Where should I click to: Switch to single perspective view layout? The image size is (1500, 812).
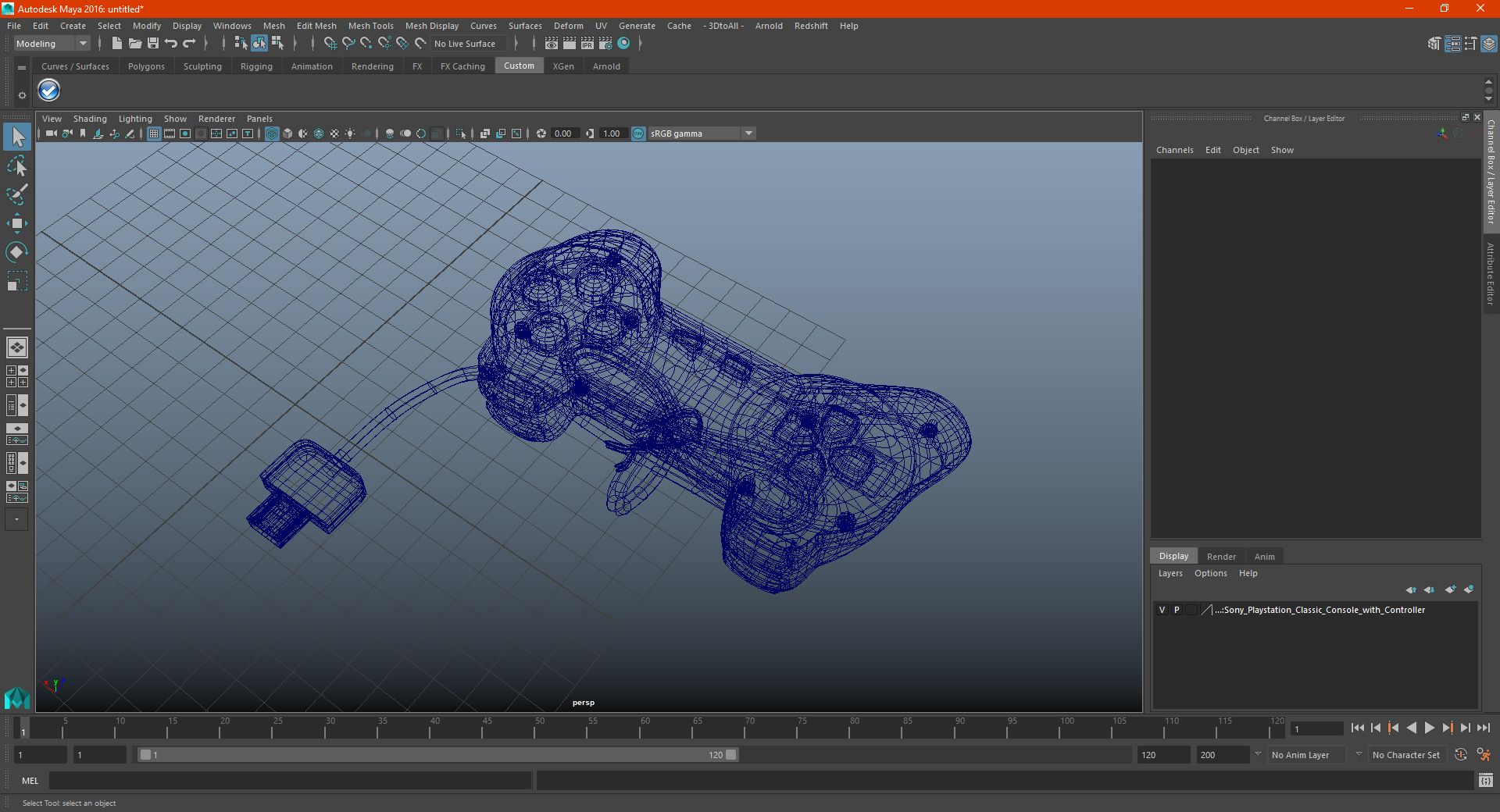tap(17, 347)
